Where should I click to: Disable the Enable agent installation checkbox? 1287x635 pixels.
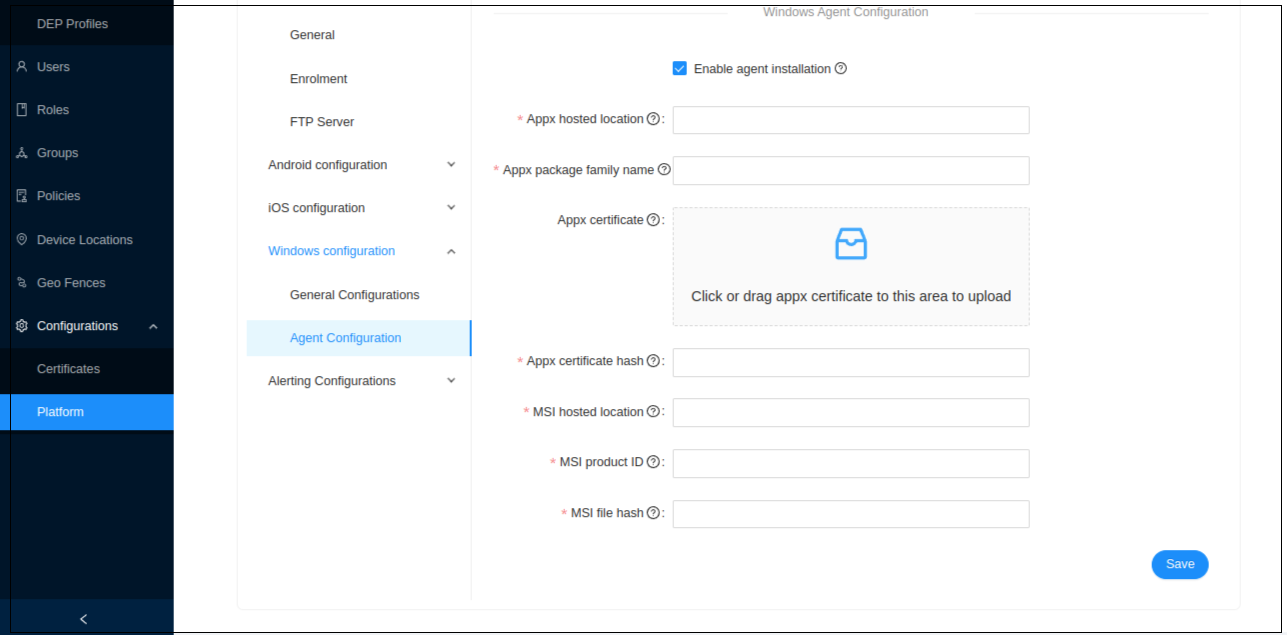pyautogui.click(x=679, y=68)
